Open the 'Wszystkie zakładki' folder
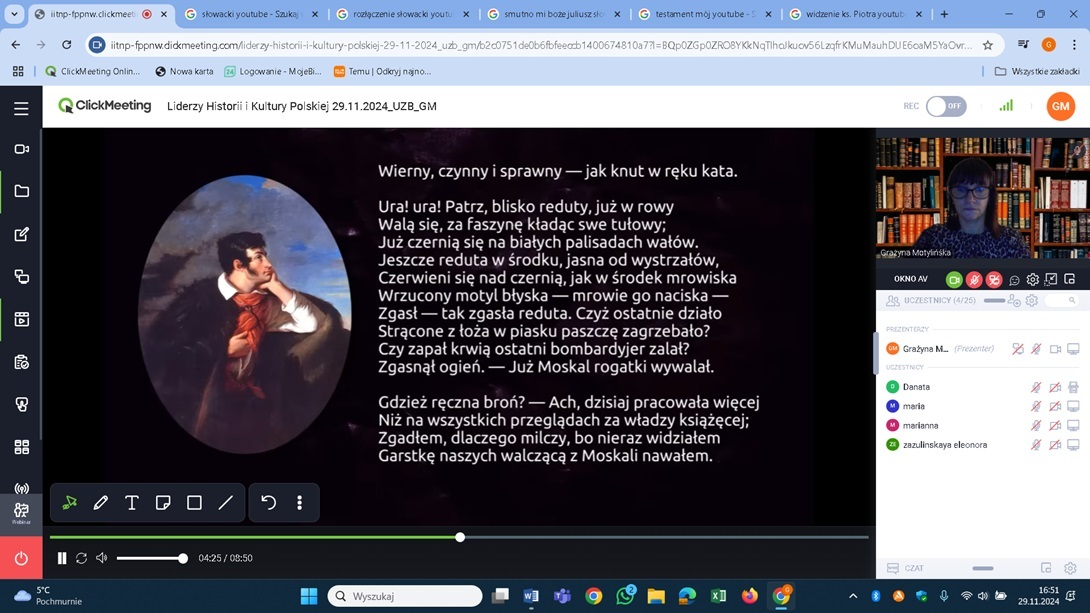Image resolution: width=1090 pixels, height=613 pixels. tap(1037, 71)
